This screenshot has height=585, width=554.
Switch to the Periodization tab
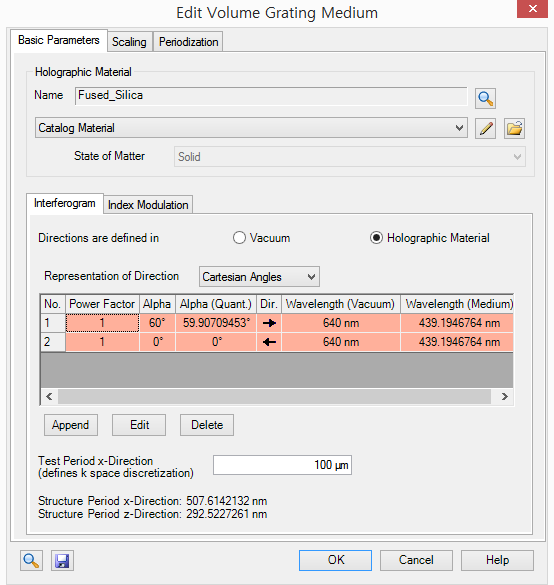coord(188,42)
